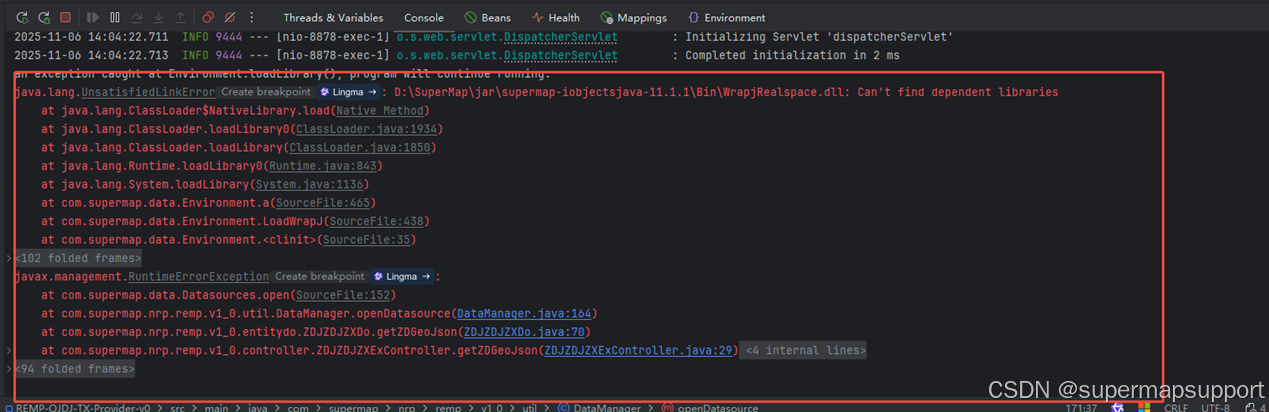1269x412 pixels.
Task: View breakpoints with red circles icon
Action: tap(208, 17)
